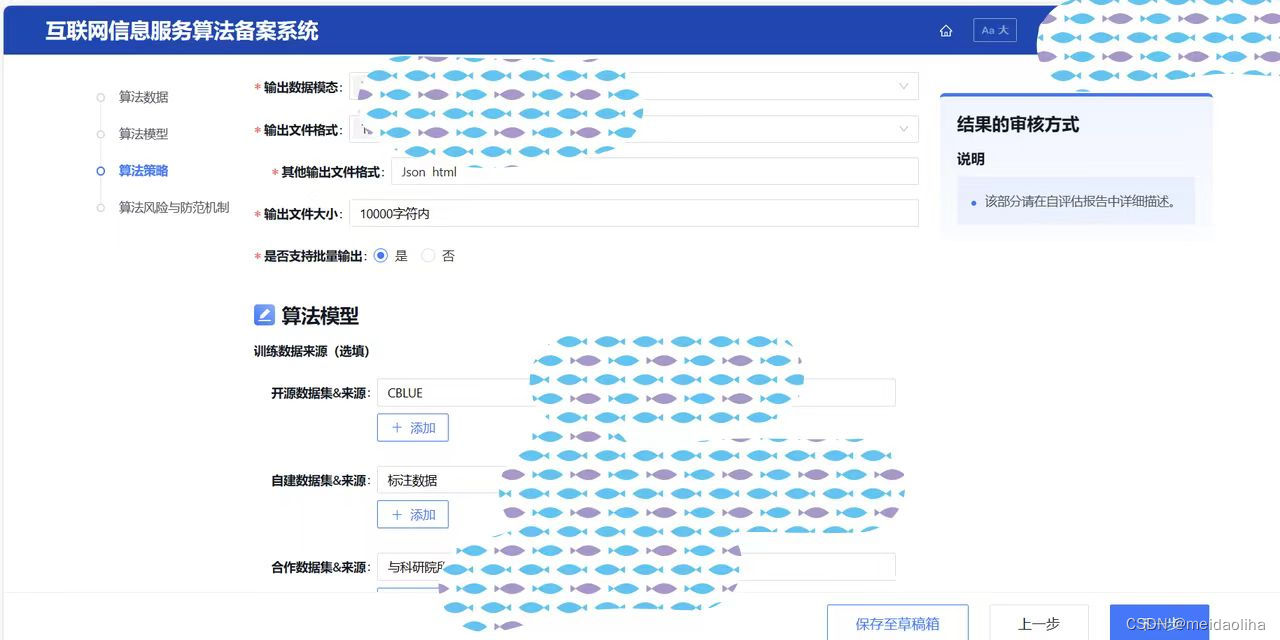Select the 否 radio for batch output
This screenshot has width=1280, height=640.
point(428,255)
